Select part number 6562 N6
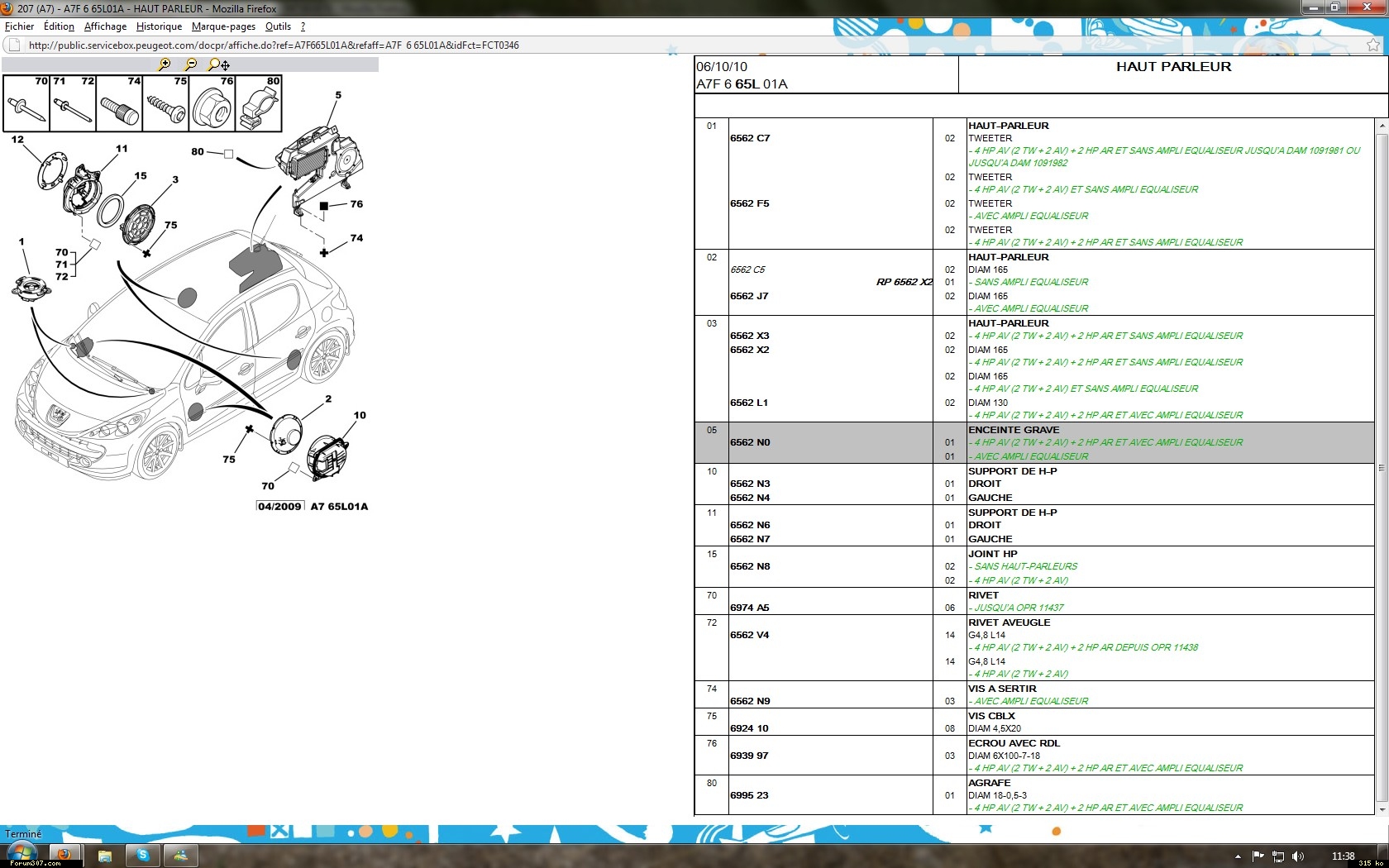Screen dimensions: 1389x868 (x=750, y=525)
